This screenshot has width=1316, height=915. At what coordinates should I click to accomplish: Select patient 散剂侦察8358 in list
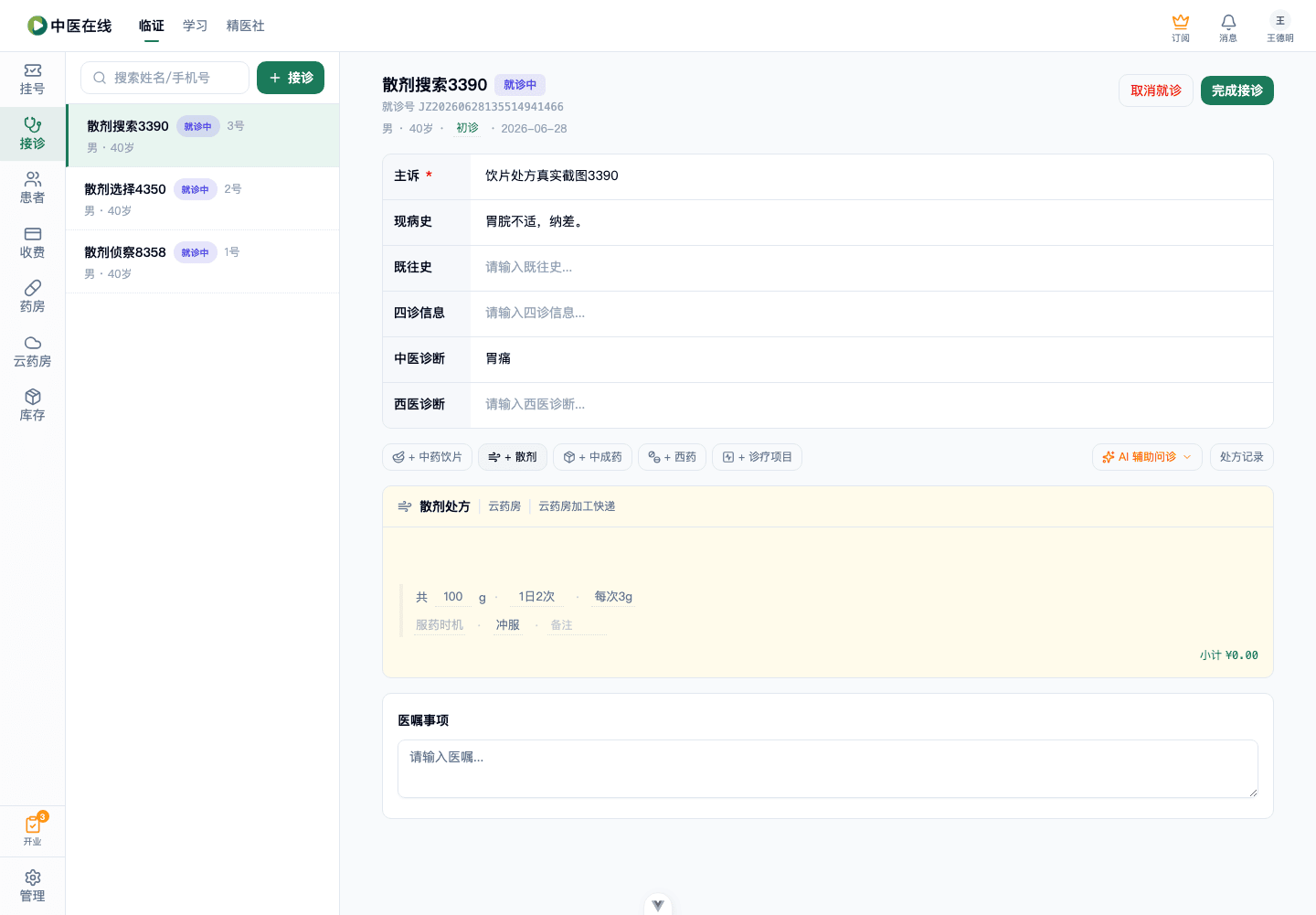203,261
